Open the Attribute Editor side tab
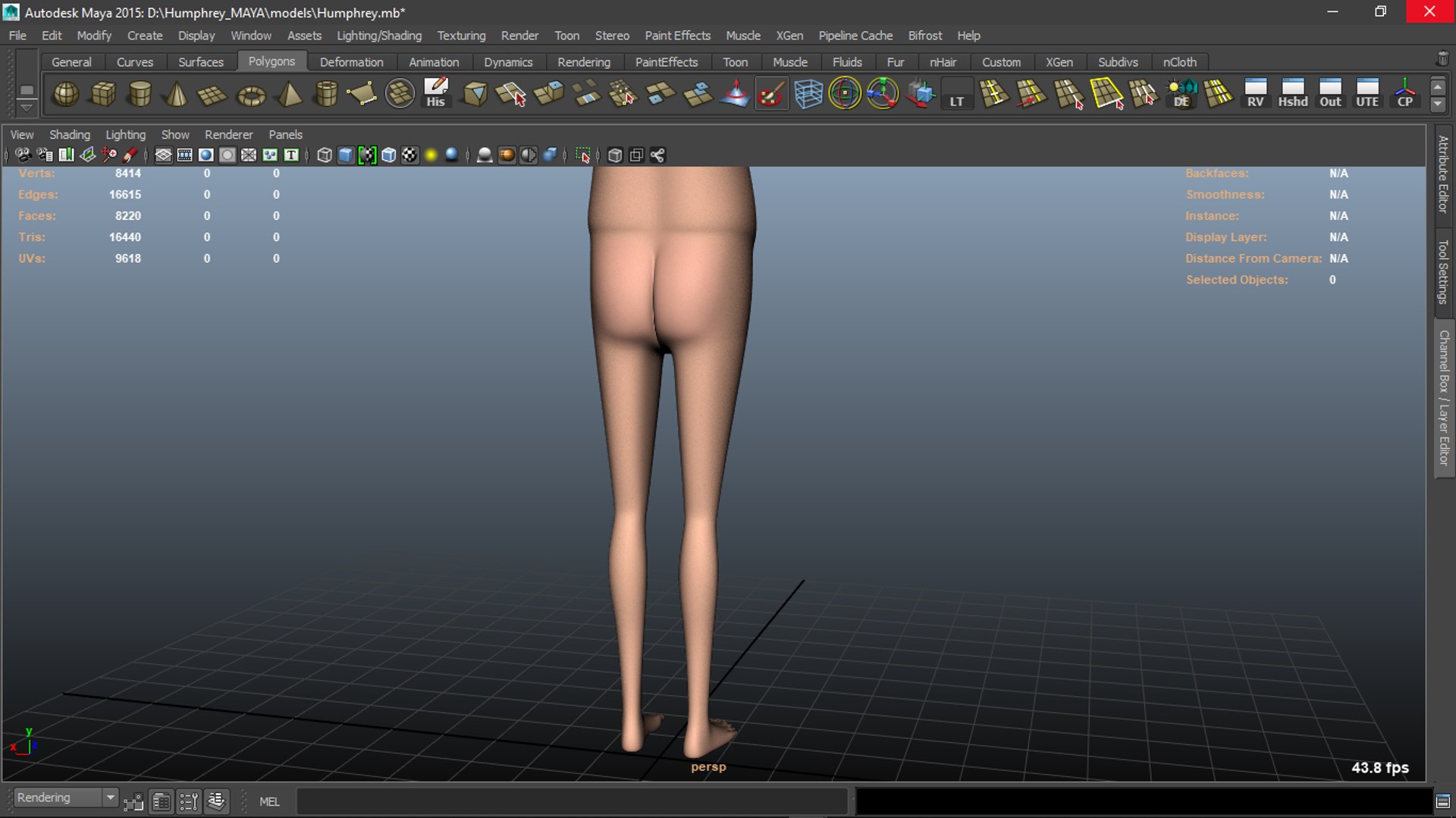Screen dimensions: 1456x818 tap(1443, 174)
